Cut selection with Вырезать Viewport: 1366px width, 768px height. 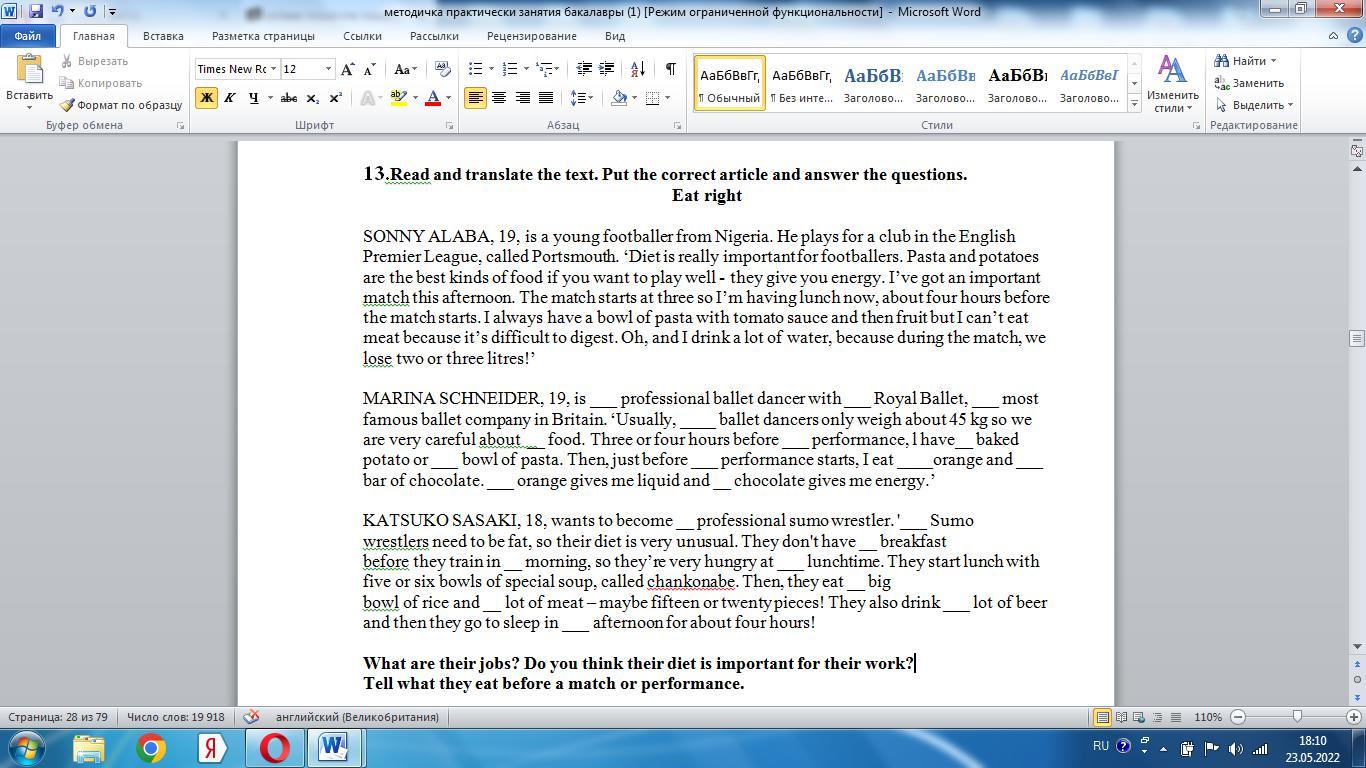point(94,61)
